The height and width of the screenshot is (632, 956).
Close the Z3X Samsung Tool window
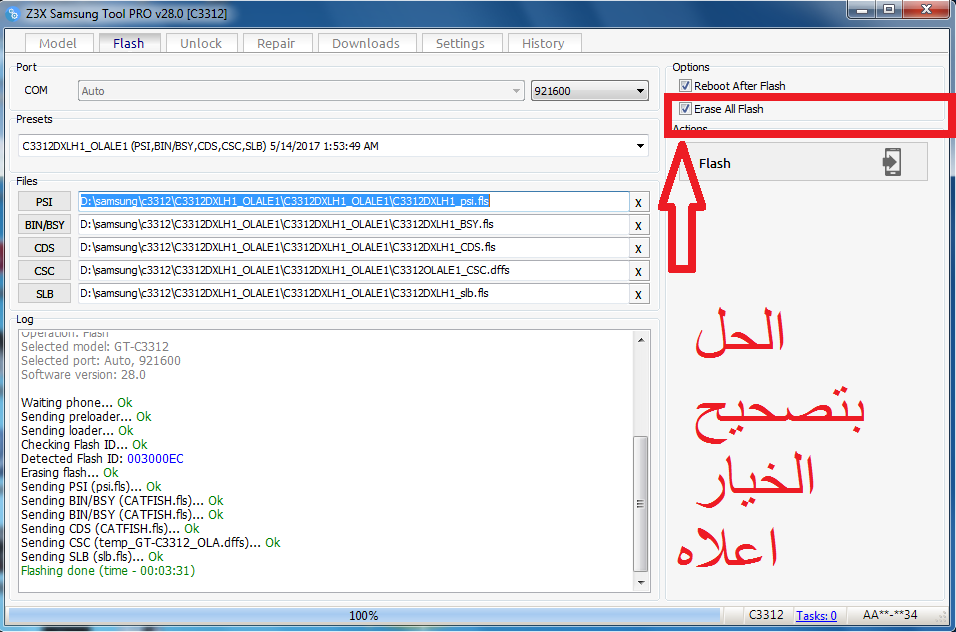(x=926, y=9)
